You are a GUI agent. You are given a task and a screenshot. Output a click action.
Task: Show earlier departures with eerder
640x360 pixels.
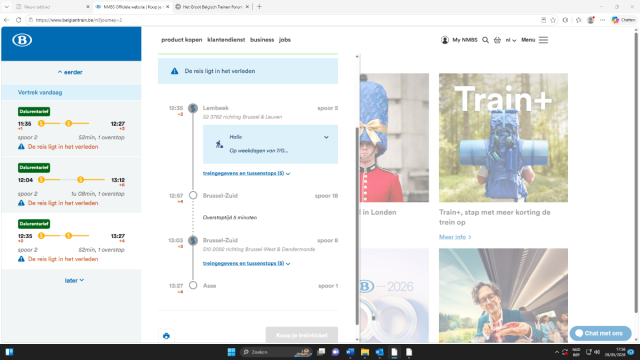click(x=70, y=72)
